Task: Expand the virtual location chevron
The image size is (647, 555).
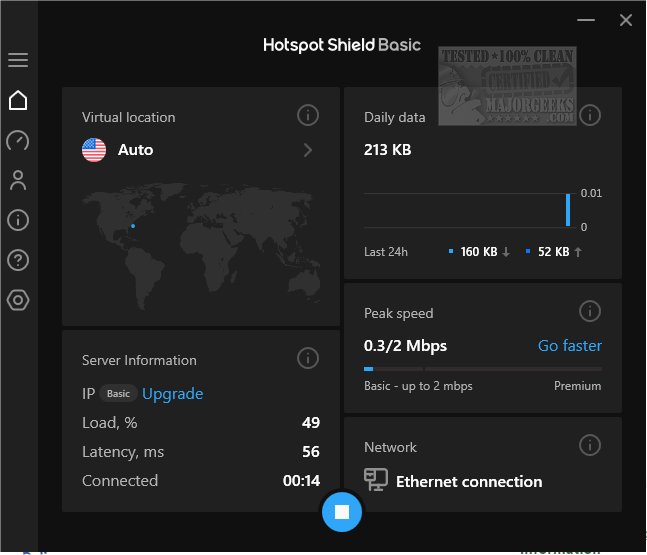Action: coord(308,150)
